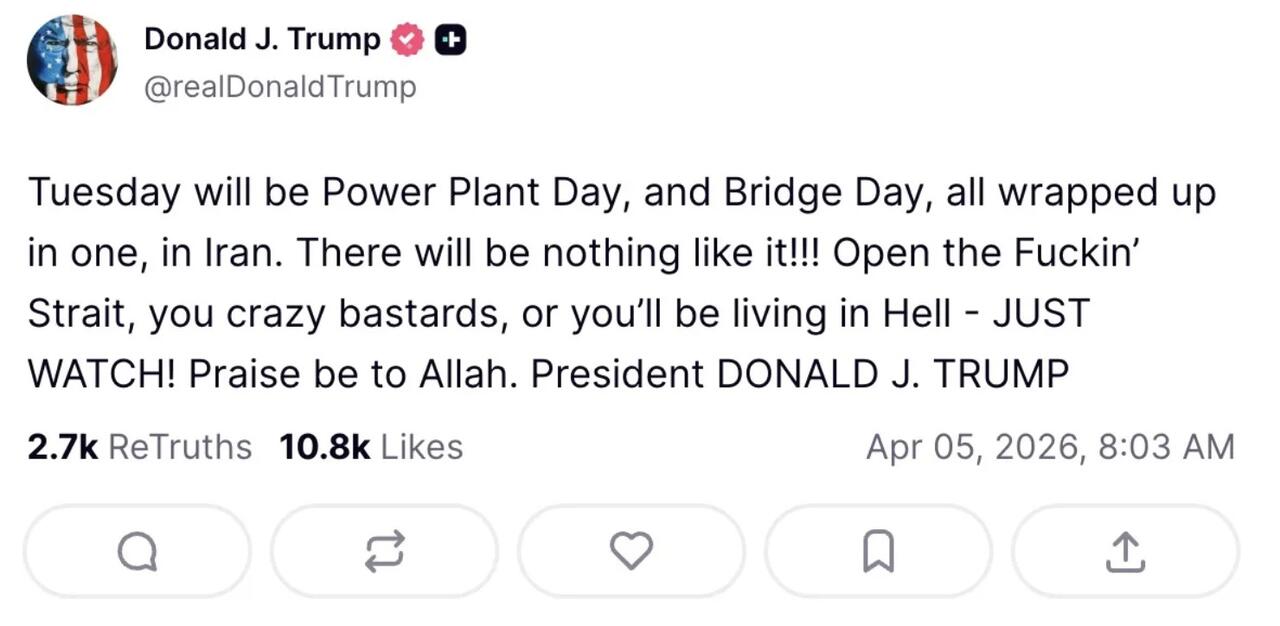This screenshot has width=1280, height=626.
Task: Click the Apr 05, 2026 timestamp
Action: pyautogui.click(x=1050, y=446)
